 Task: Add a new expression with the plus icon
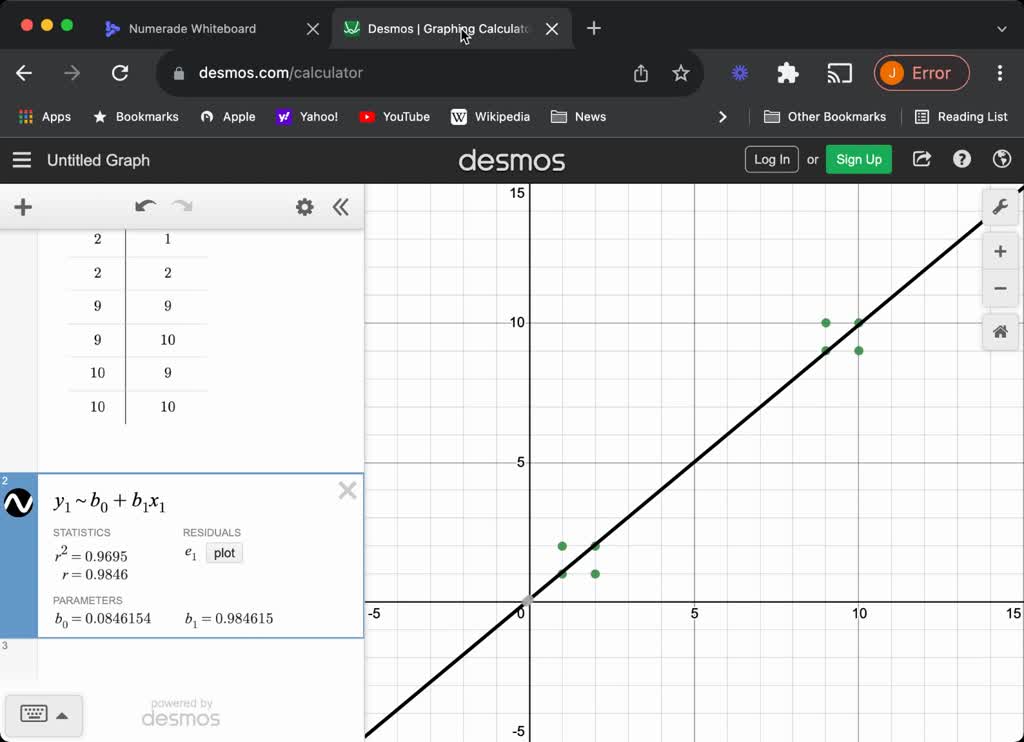(23, 207)
